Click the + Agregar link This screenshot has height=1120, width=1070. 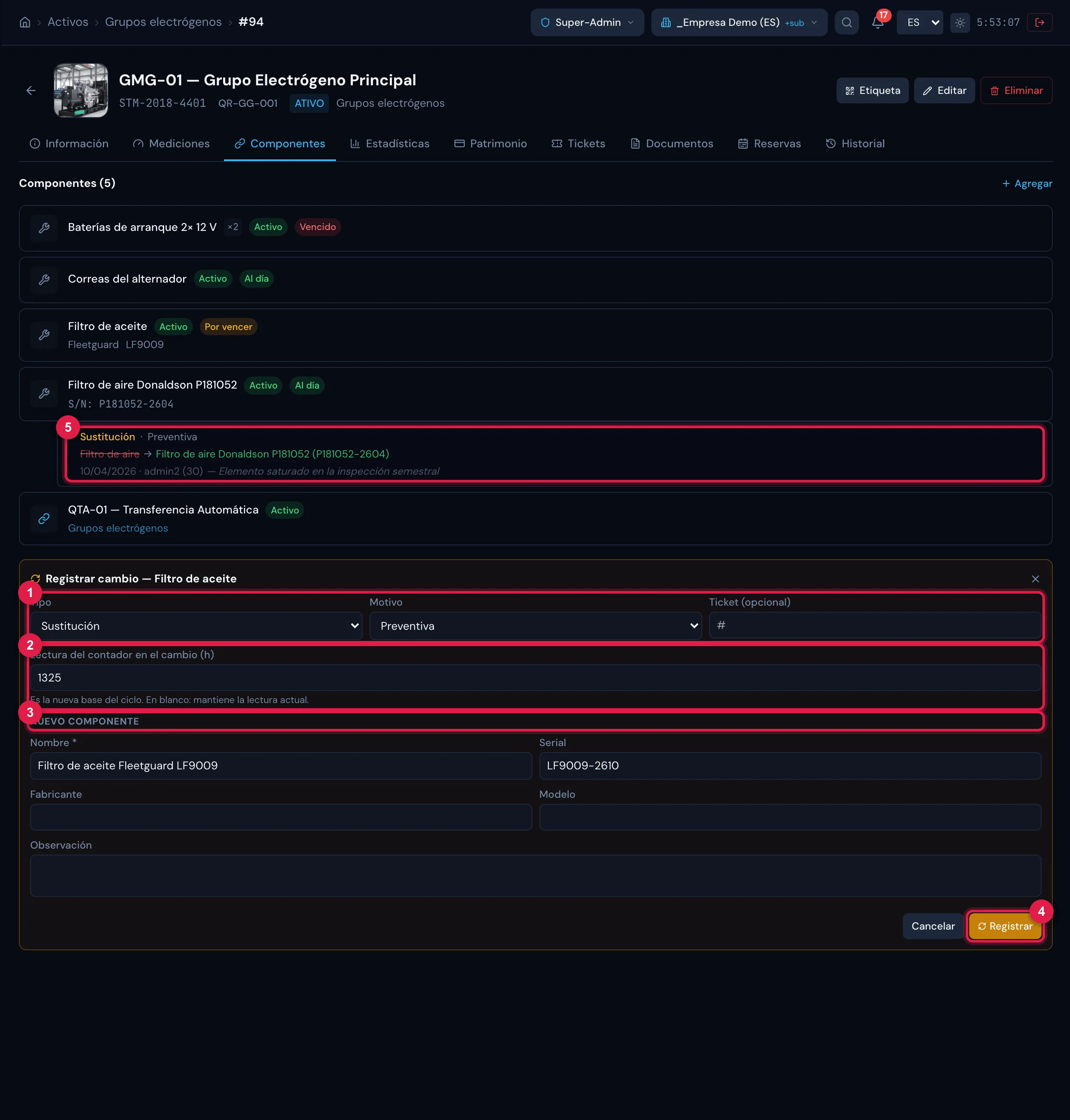click(x=1026, y=184)
